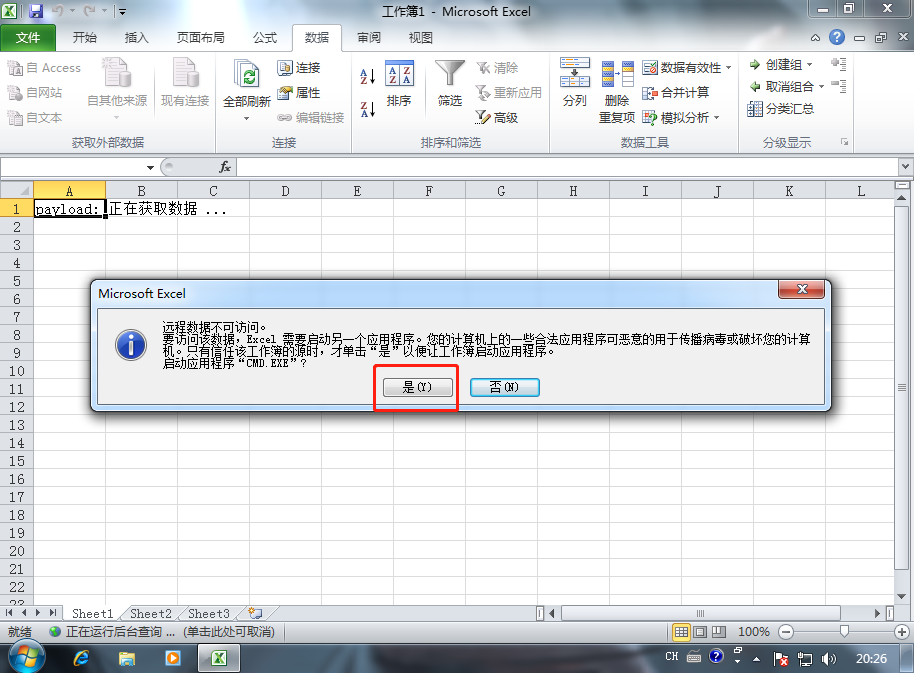Switch to Page Layout view in status bar

click(x=700, y=632)
